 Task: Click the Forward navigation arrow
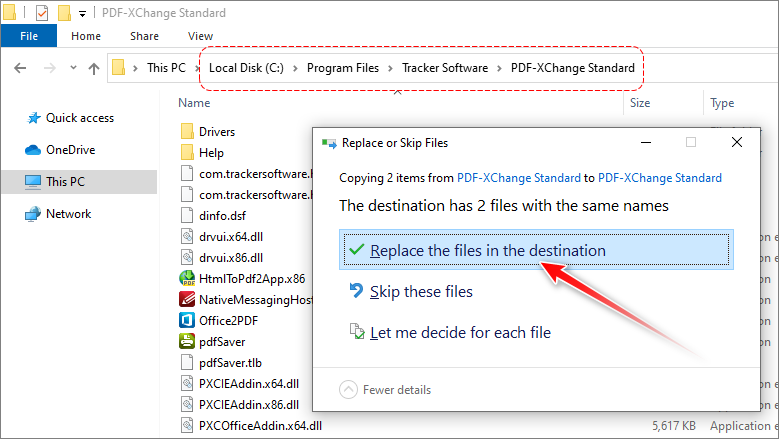pos(49,68)
